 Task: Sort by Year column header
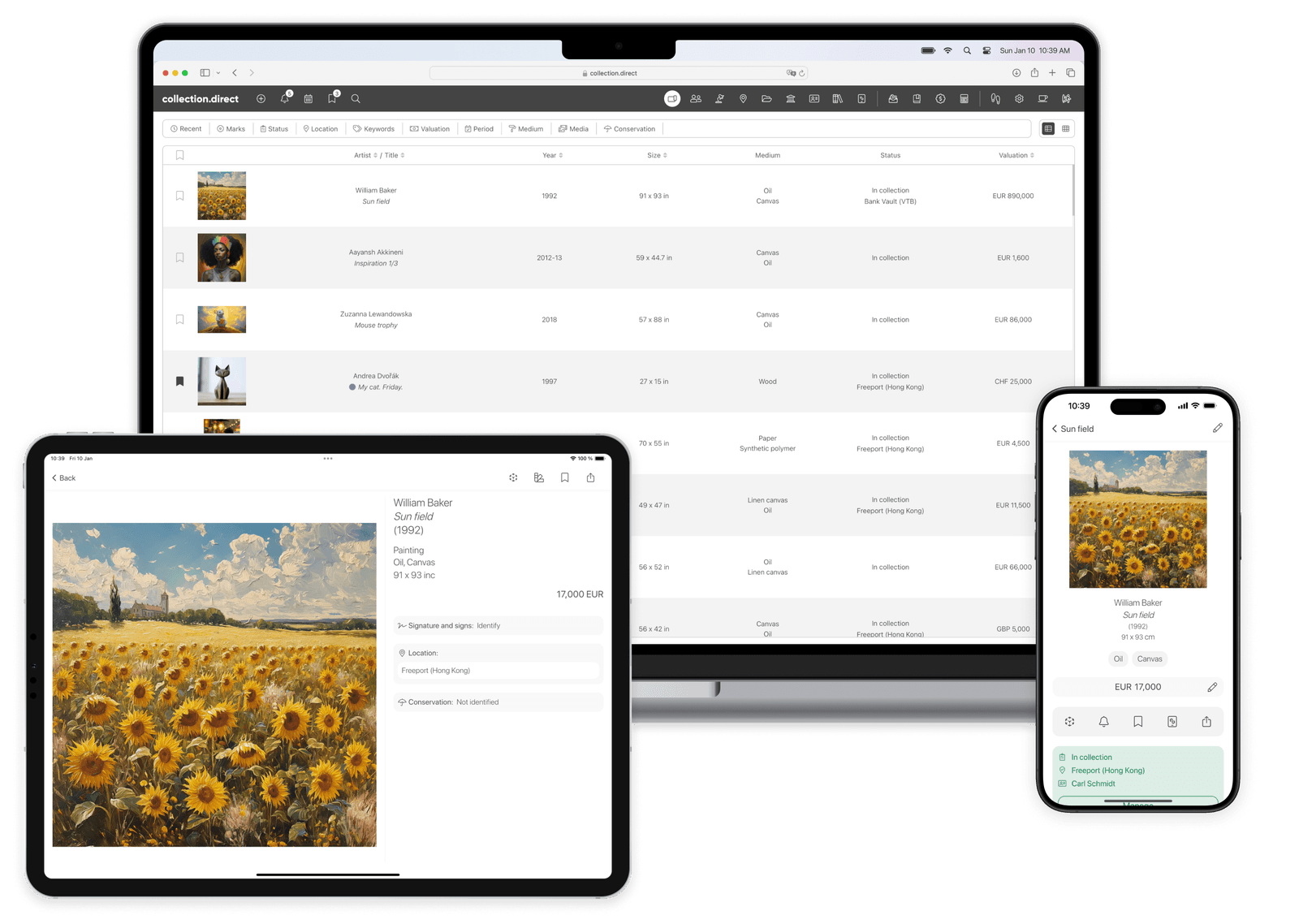point(552,155)
